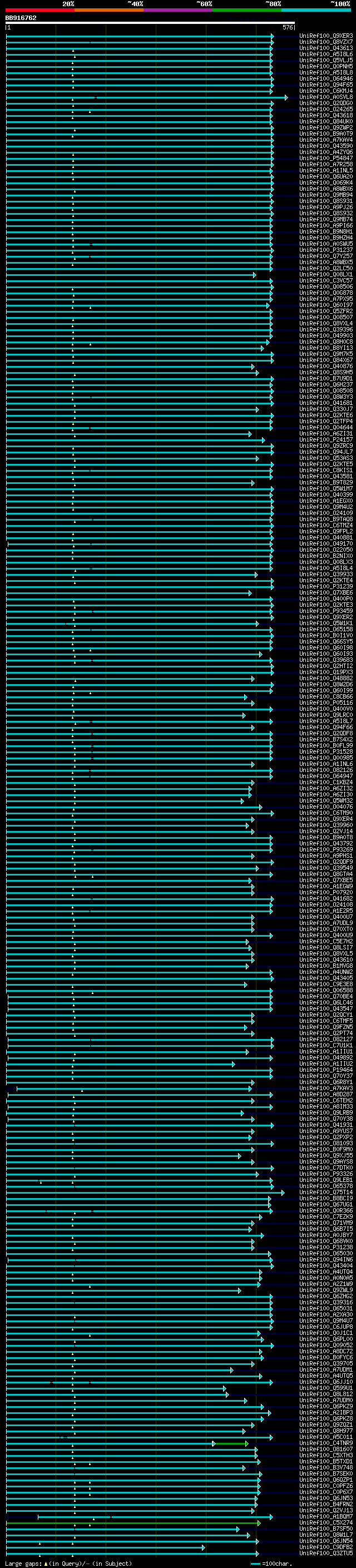Click the red 20% identity legend segment

pos(40,10)
